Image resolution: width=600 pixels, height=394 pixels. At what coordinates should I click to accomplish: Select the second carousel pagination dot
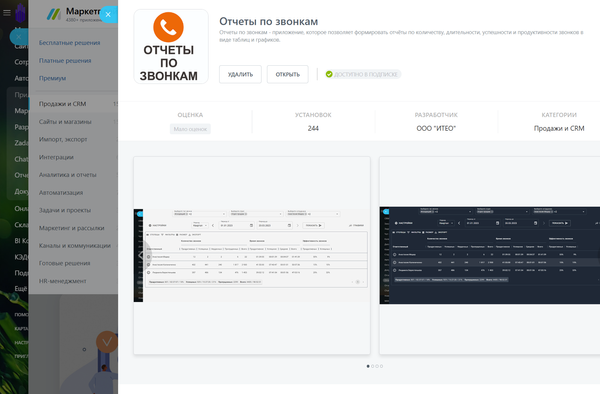(373, 366)
